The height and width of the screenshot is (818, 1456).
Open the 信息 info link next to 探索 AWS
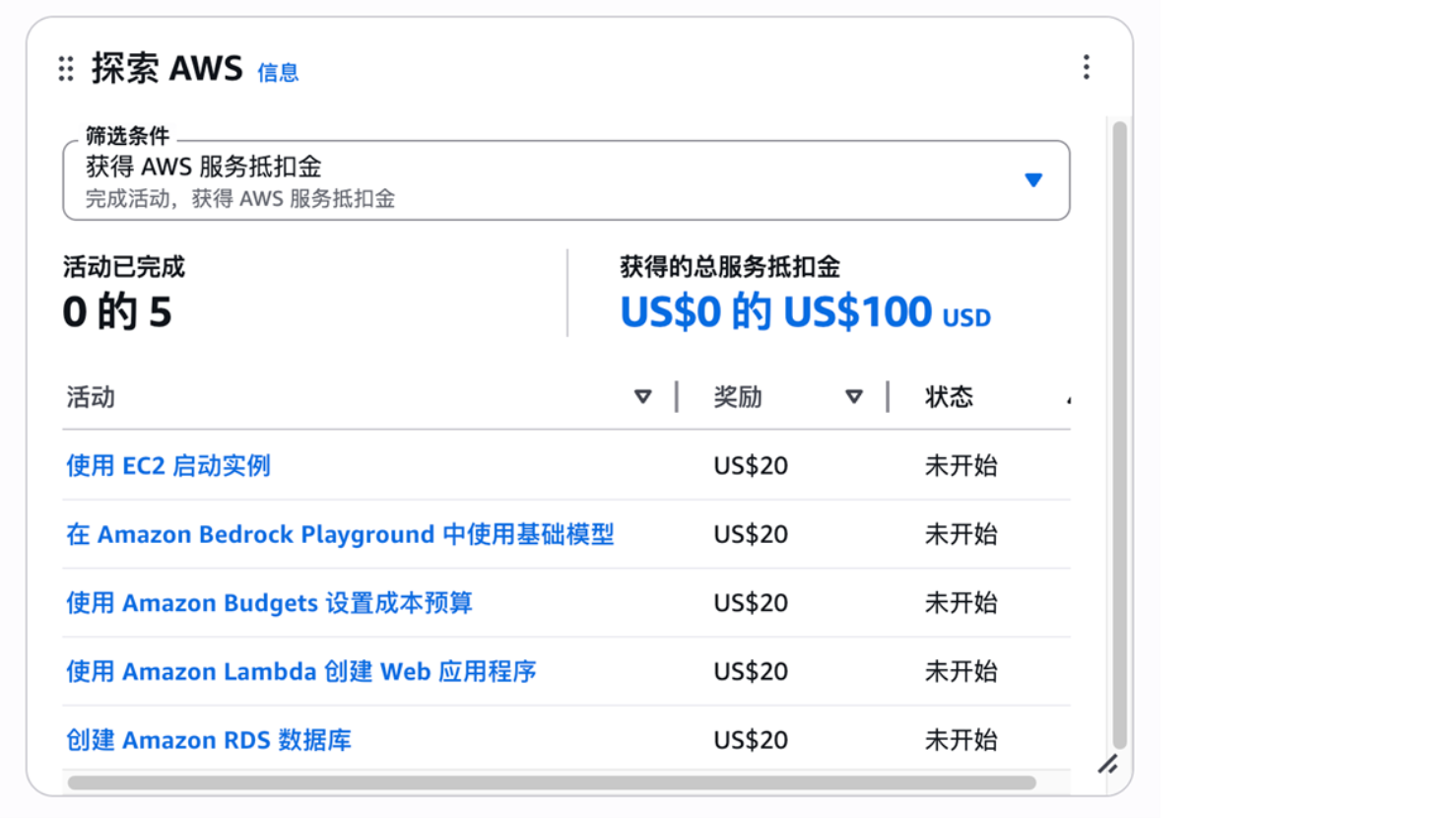click(277, 73)
